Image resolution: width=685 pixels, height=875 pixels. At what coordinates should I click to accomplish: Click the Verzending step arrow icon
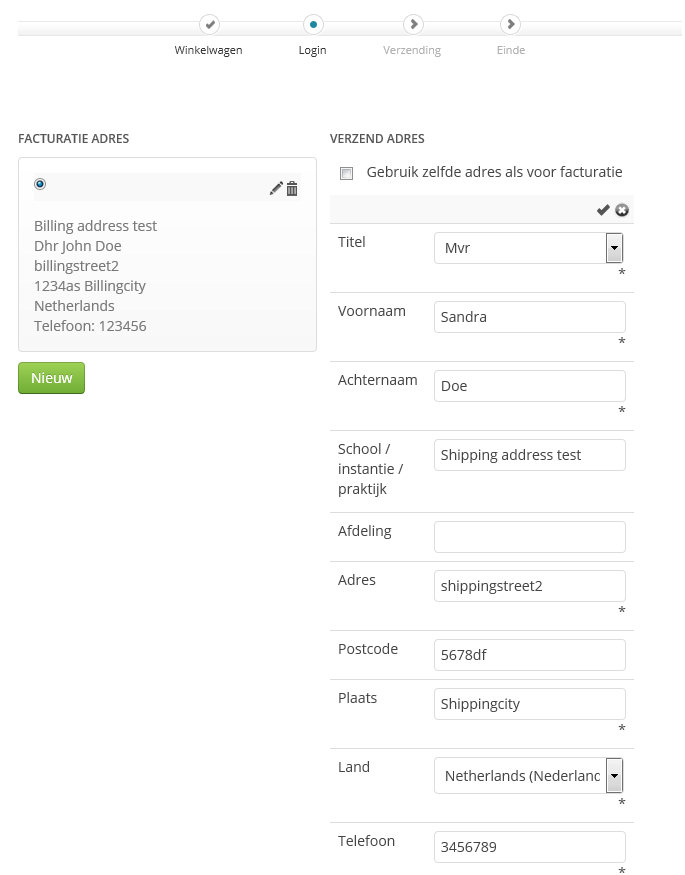(412, 23)
